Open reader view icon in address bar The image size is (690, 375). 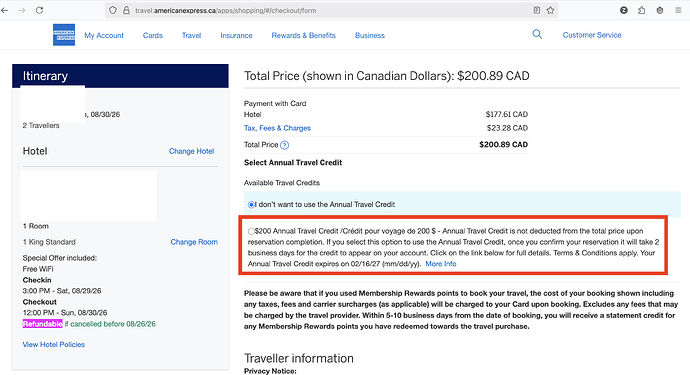point(537,10)
